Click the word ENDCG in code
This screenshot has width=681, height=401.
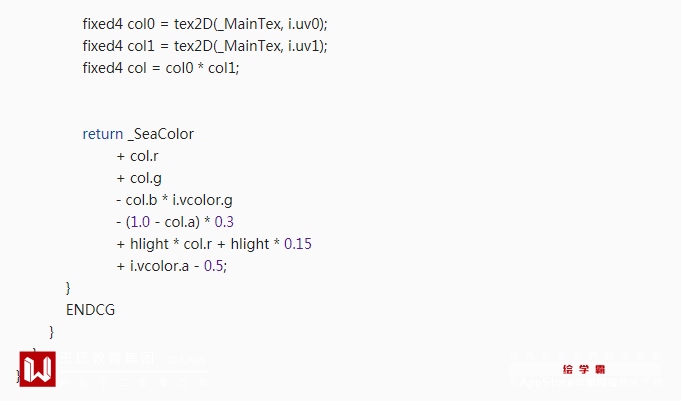90,310
